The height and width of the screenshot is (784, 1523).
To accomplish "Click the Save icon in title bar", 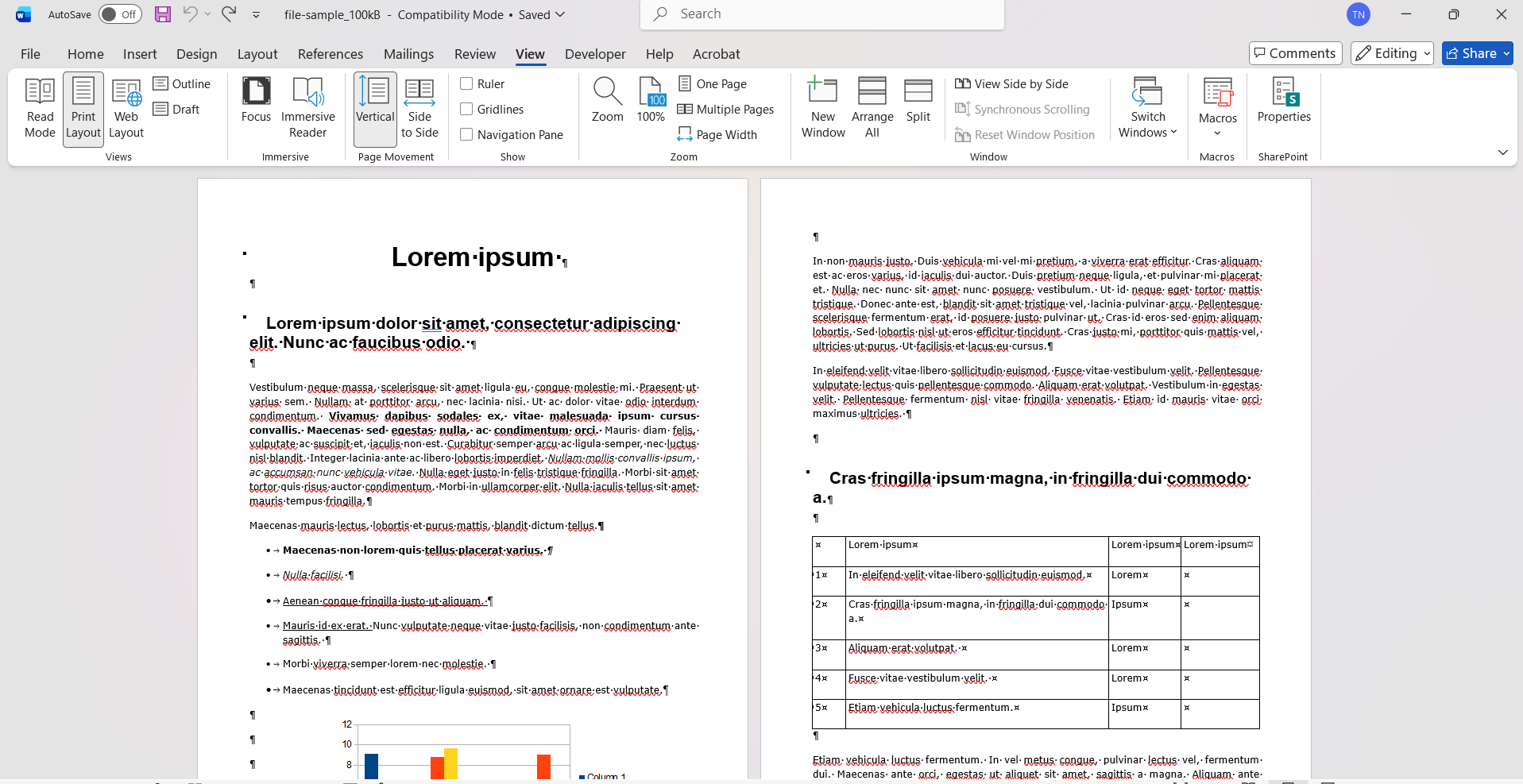I will pyautogui.click(x=163, y=14).
